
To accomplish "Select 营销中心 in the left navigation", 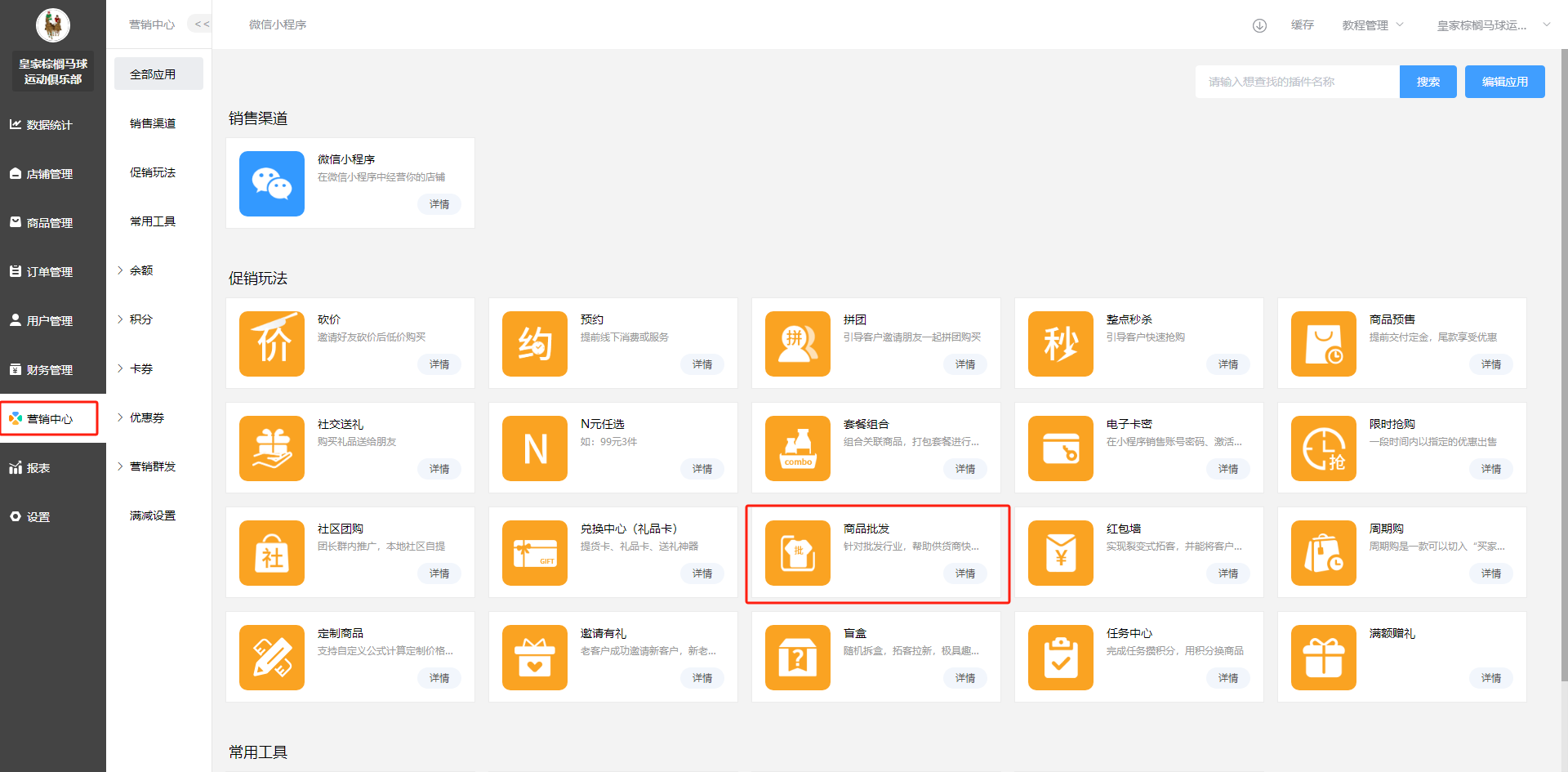I will [x=50, y=419].
